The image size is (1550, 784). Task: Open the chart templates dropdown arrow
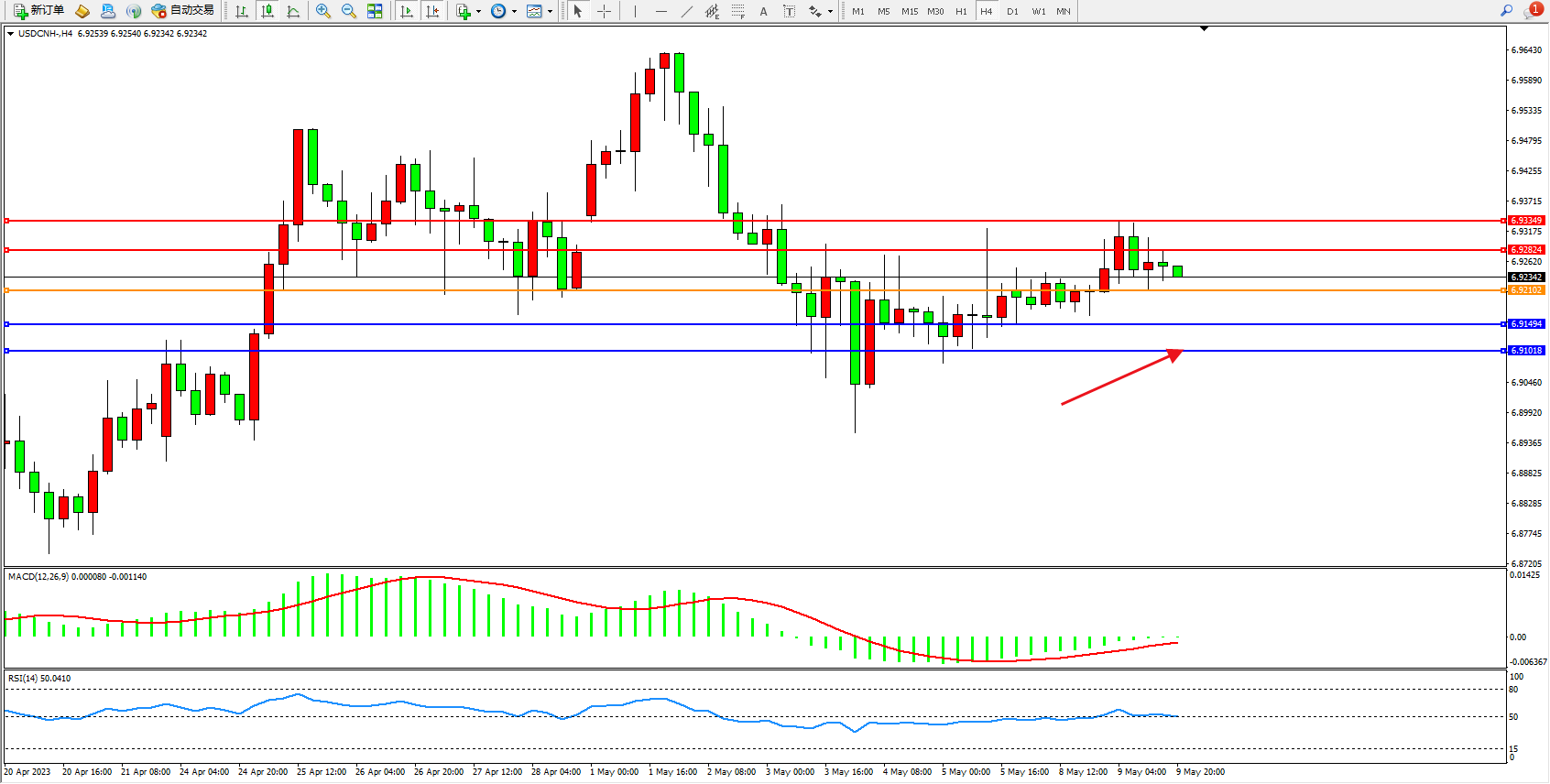click(x=550, y=12)
